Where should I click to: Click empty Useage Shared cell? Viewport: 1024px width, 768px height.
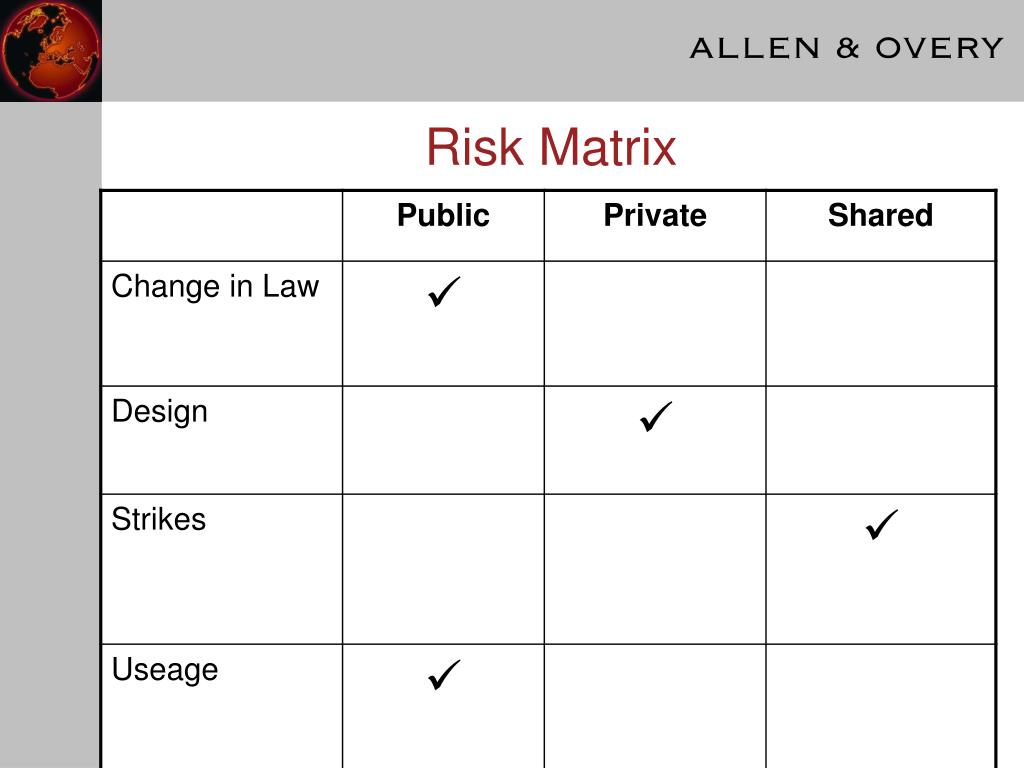pos(881,707)
